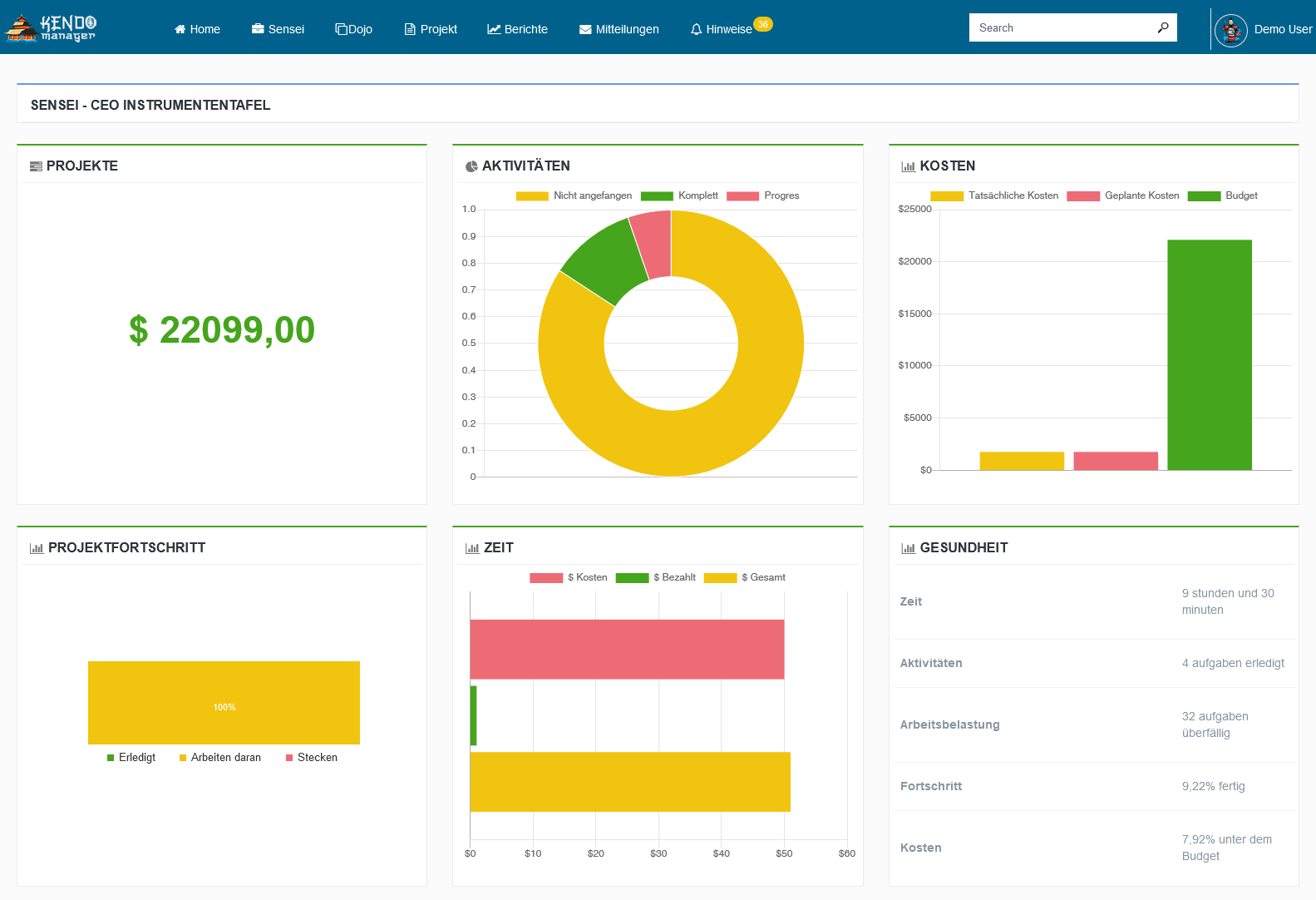Click the Projekt document icon
1316x900 pixels.
click(410, 29)
